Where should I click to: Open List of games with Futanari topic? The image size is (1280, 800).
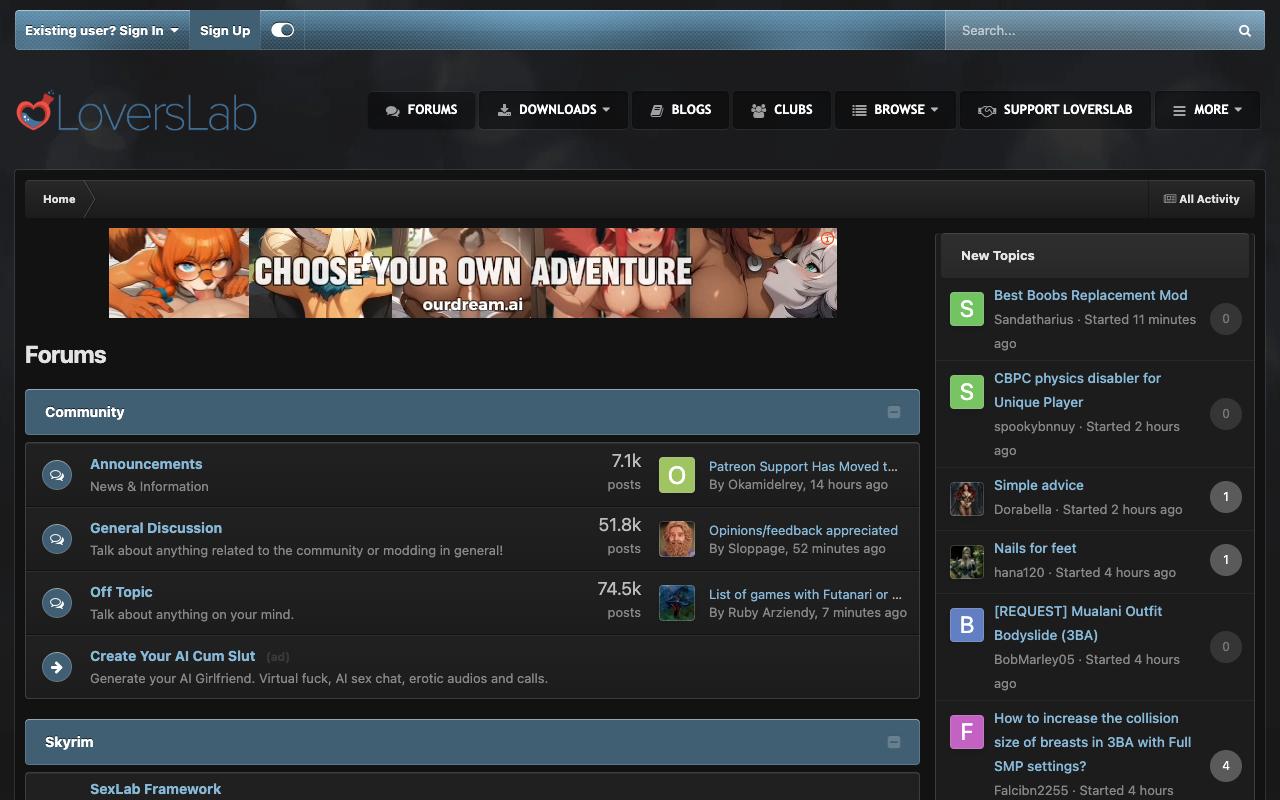click(805, 594)
